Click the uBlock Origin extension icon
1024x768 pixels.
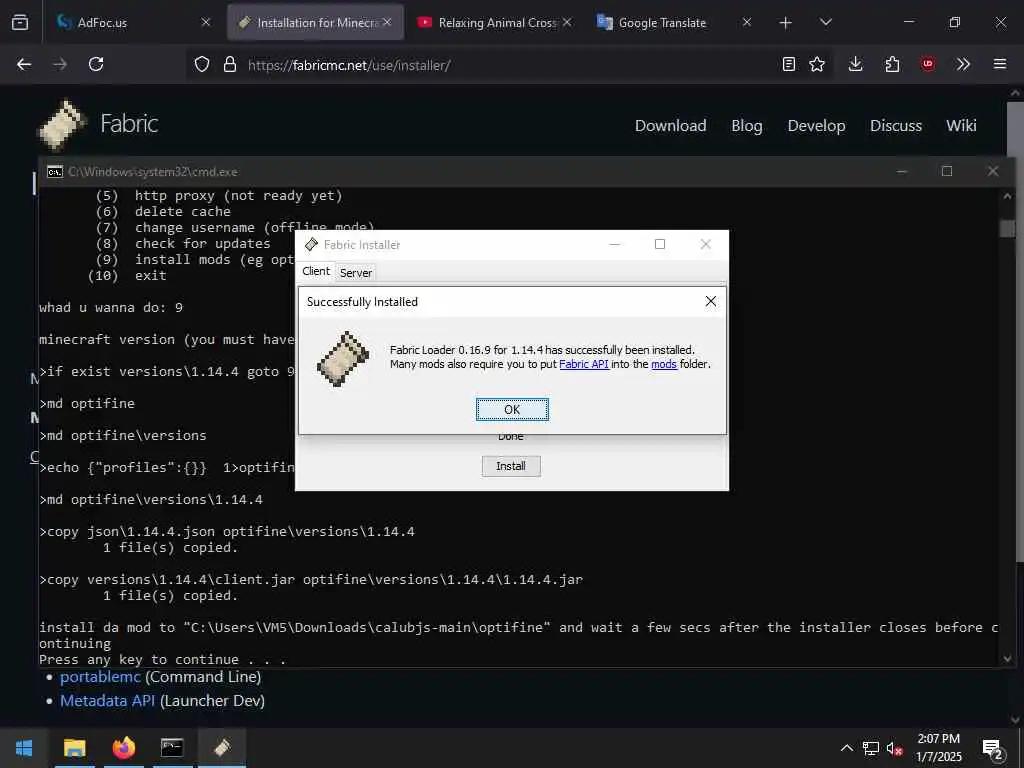(x=928, y=64)
